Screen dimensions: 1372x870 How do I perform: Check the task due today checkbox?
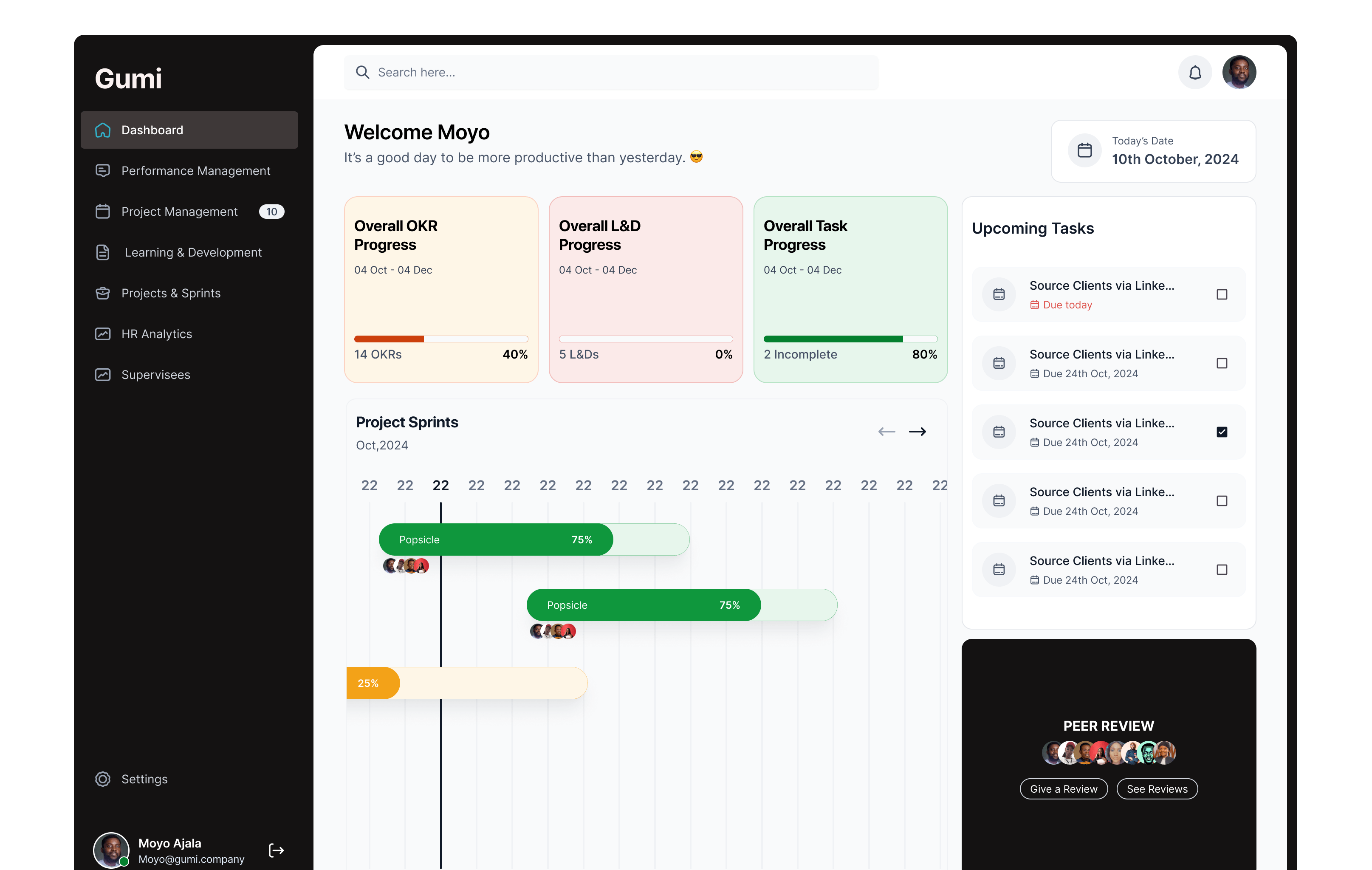pos(1222,294)
